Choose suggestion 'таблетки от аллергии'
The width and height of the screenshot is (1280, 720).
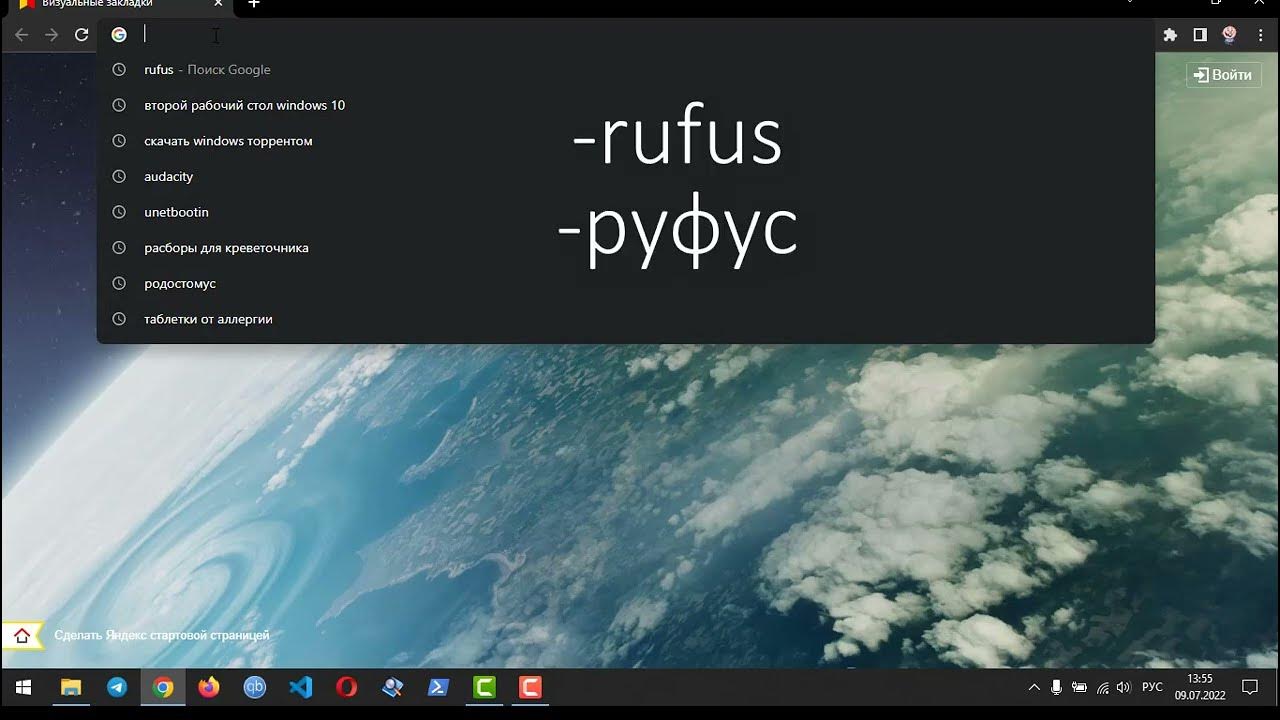(x=625, y=319)
